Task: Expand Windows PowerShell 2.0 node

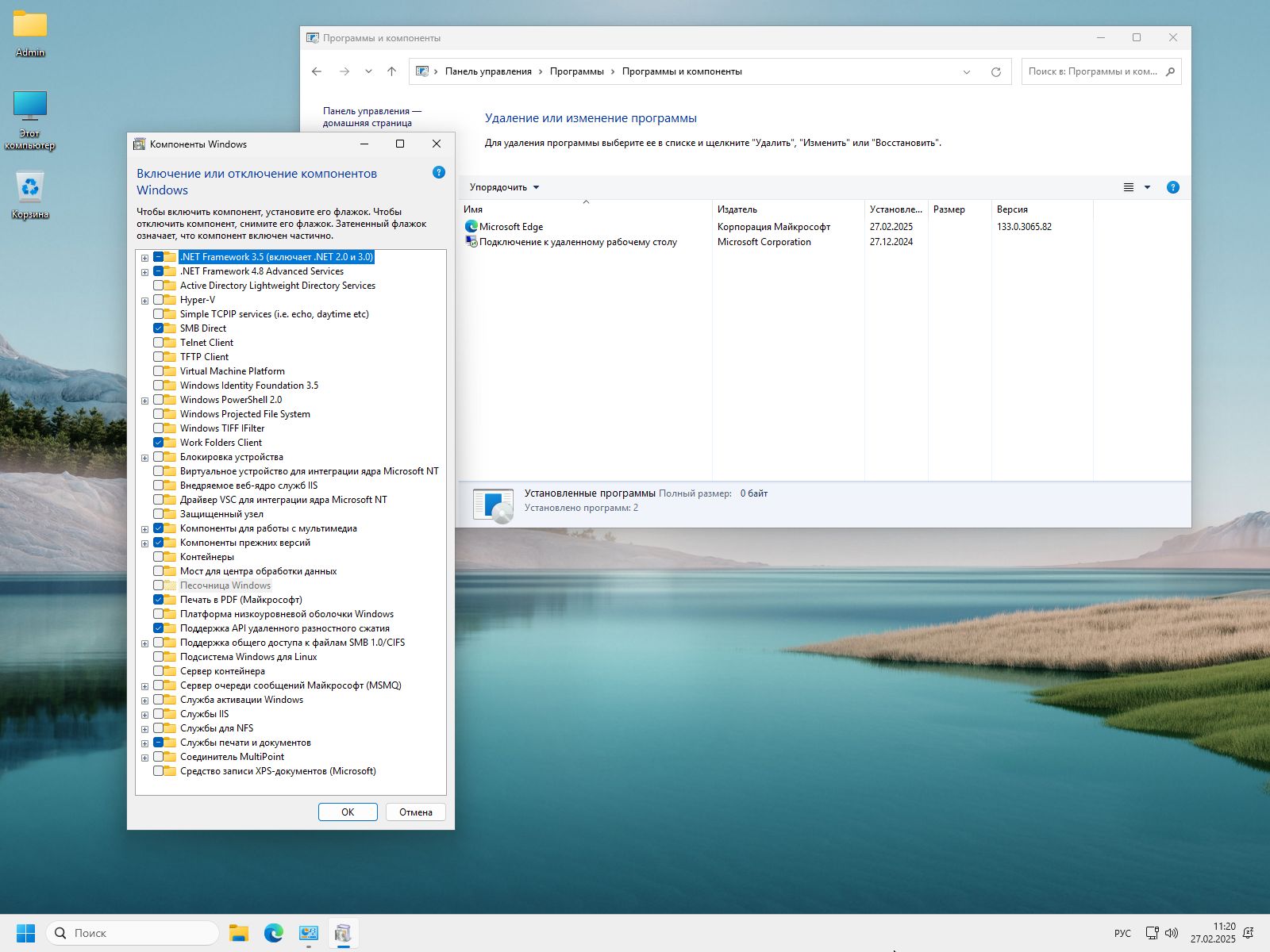Action: (144, 400)
